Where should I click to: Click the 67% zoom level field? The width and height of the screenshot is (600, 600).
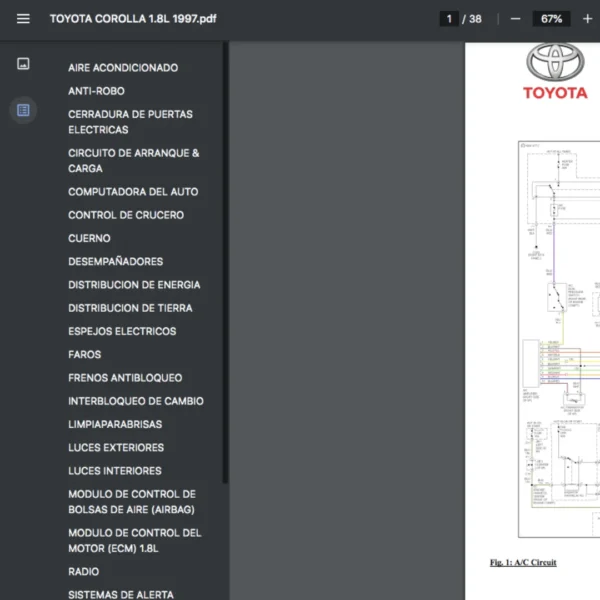(551, 19)
